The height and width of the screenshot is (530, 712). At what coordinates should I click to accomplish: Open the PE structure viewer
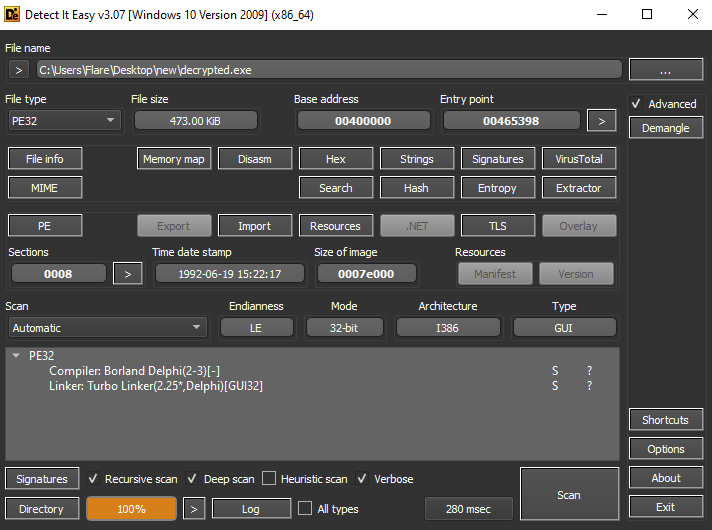coord(45,226)
